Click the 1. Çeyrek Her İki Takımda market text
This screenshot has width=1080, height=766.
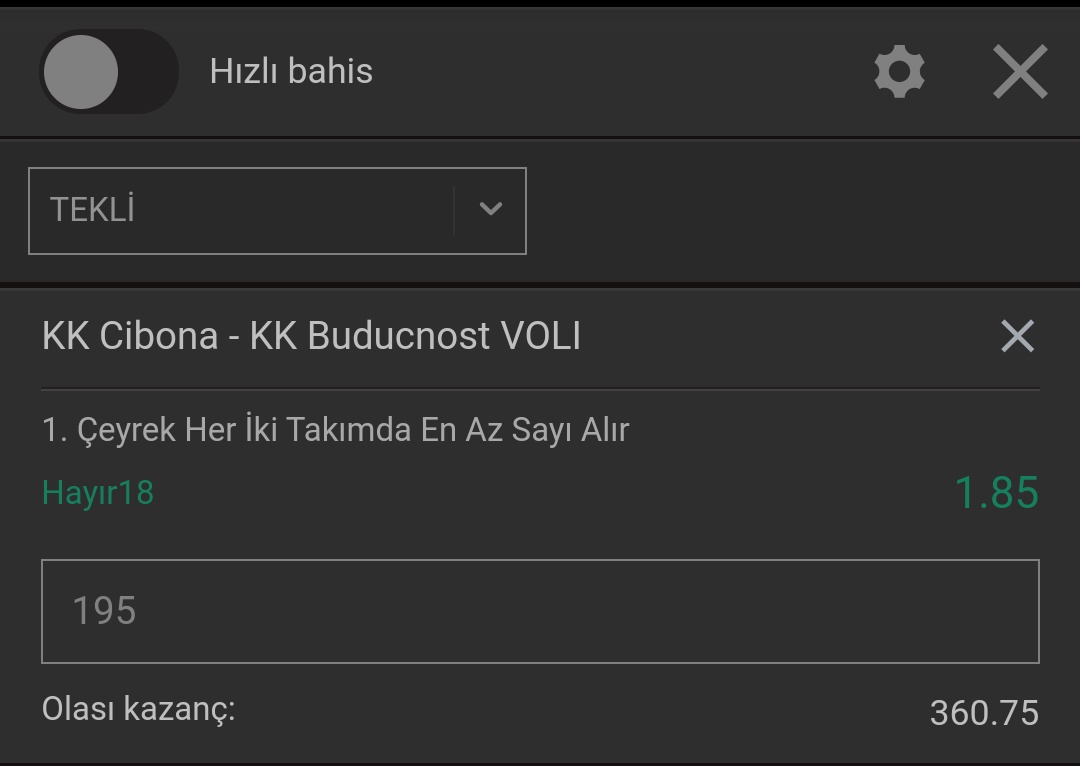[x=335, y=430]
